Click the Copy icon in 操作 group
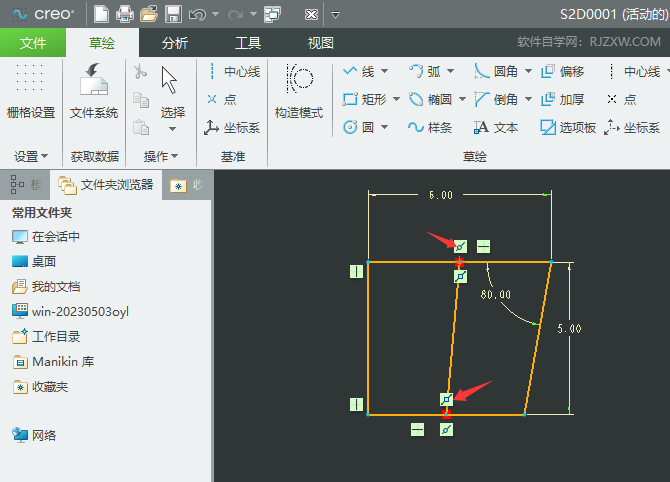670x482 pixels. tap(141, 100)
